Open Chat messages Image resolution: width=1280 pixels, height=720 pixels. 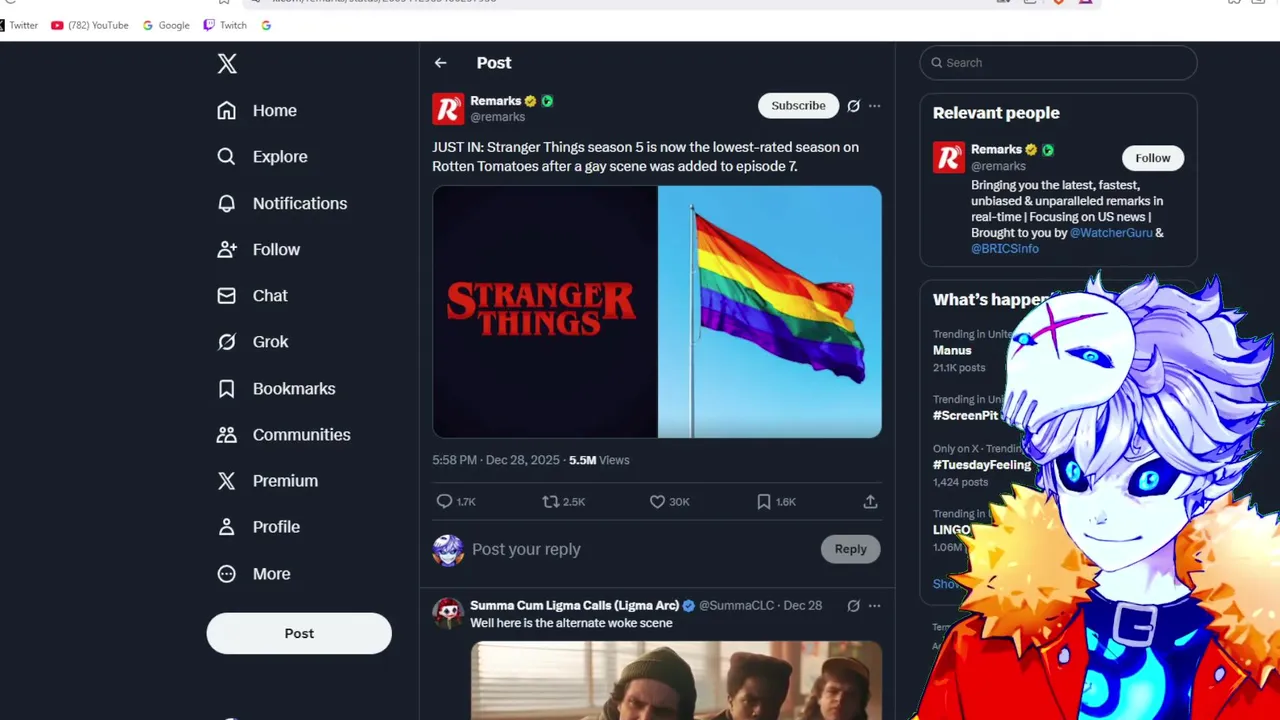click(252, 296)
